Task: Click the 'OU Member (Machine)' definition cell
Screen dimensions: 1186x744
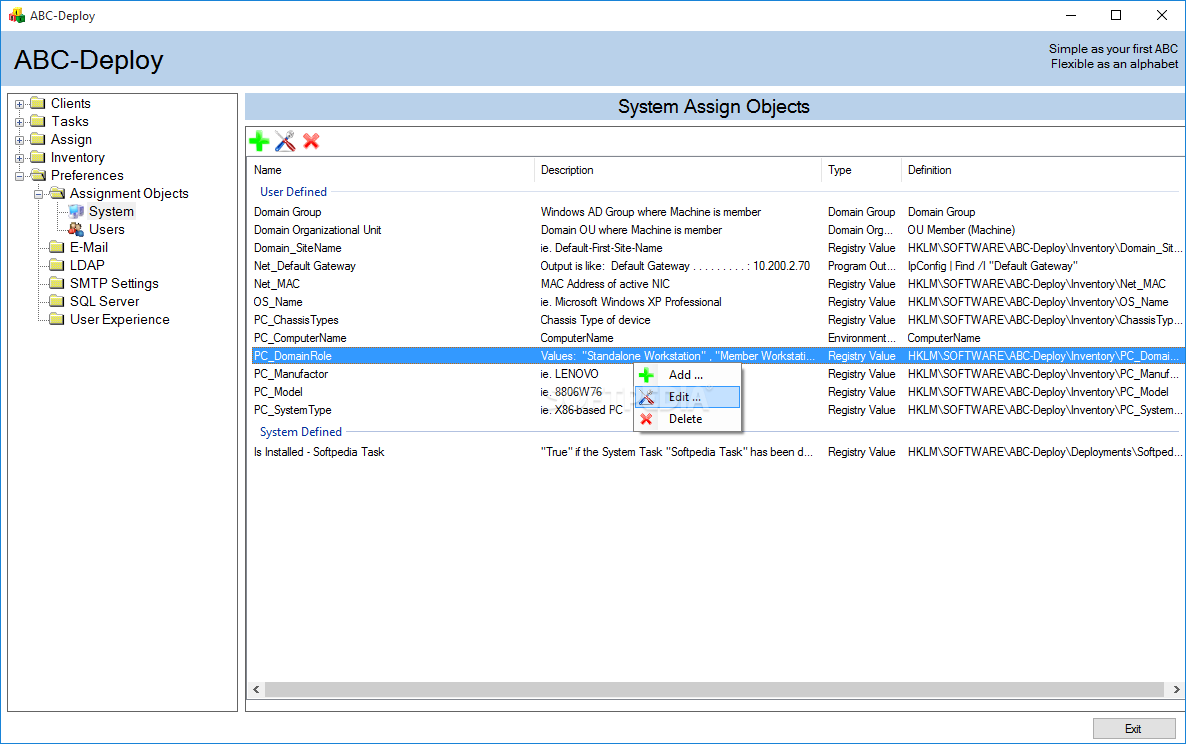Action: pos(961,230)
